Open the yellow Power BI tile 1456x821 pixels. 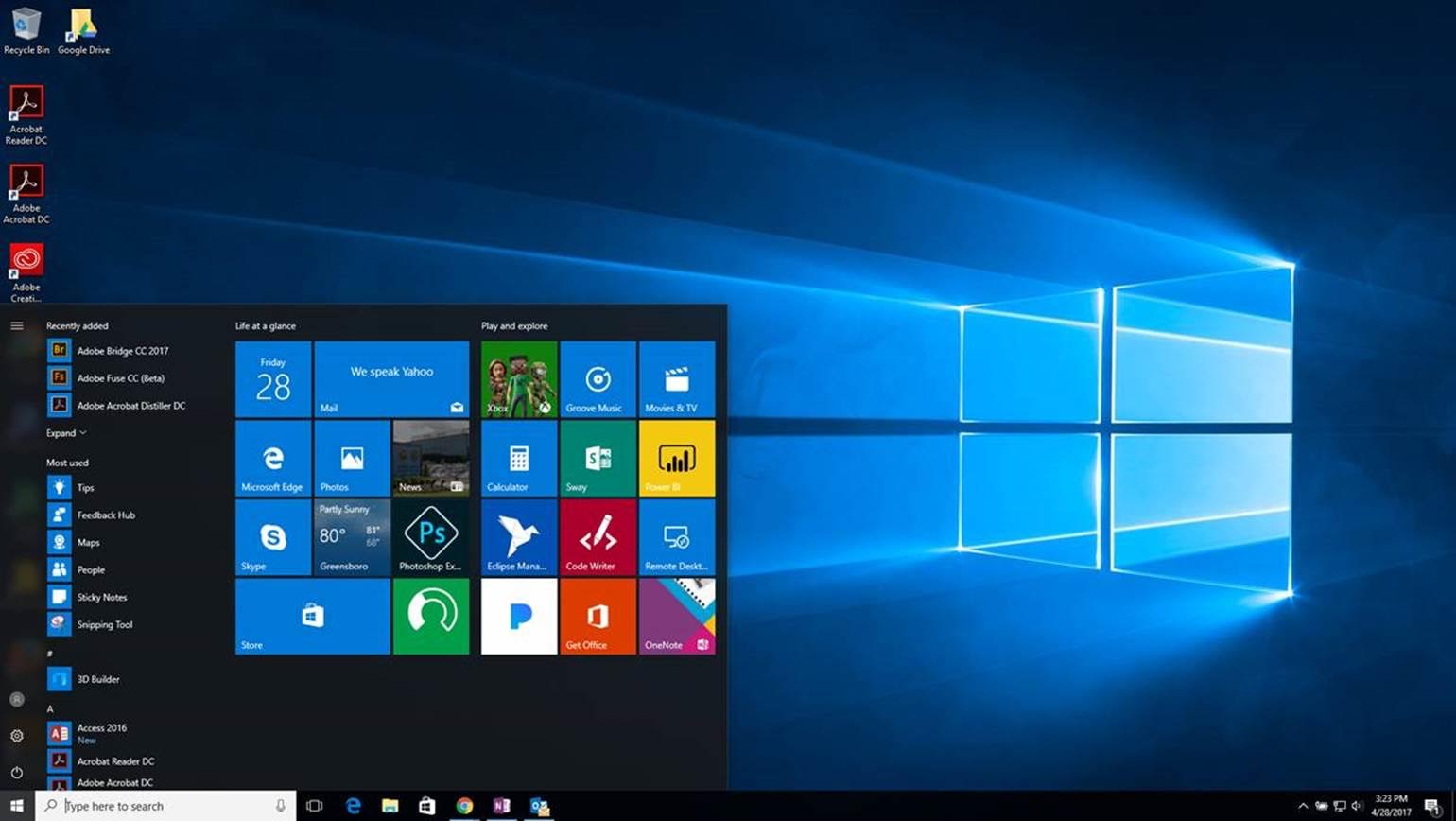677,459
